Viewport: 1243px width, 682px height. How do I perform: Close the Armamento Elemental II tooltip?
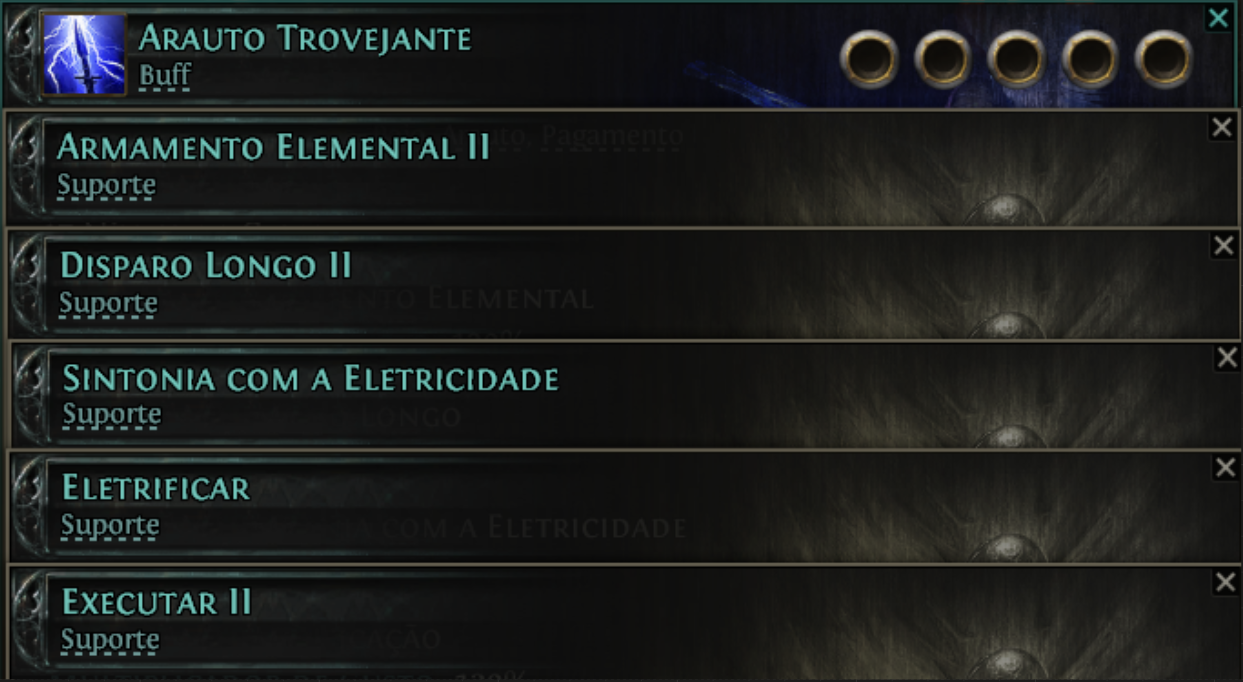click(x=1222, y=127)
